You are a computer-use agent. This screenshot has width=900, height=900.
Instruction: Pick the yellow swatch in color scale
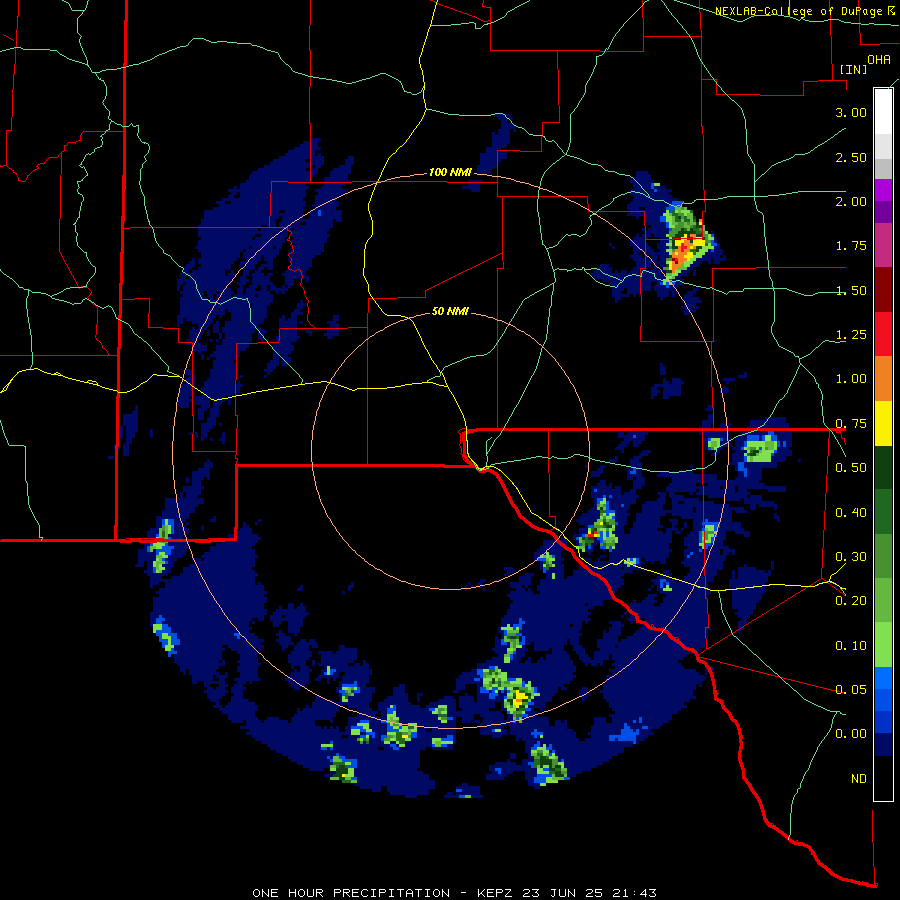[883, 423]
